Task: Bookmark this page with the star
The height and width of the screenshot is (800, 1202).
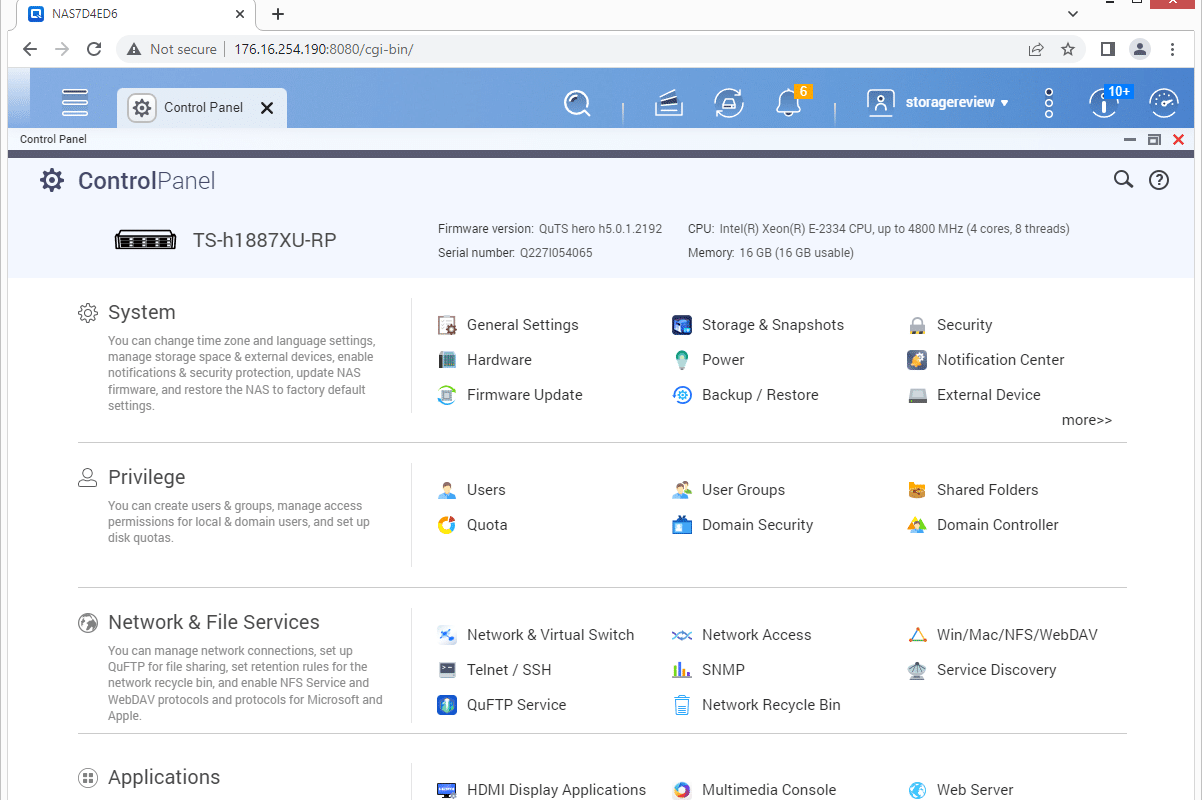Action: (1068, 49)
